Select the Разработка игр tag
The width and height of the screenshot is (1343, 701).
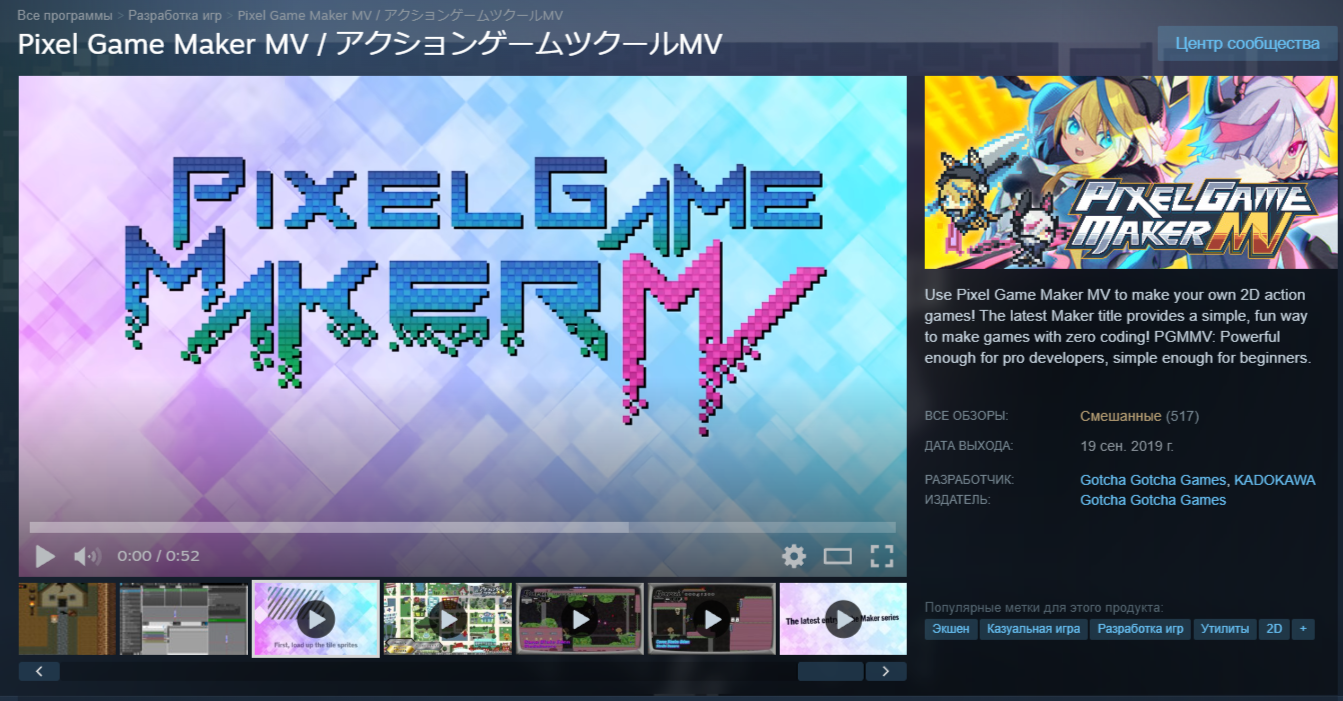tap(1141, 629)
